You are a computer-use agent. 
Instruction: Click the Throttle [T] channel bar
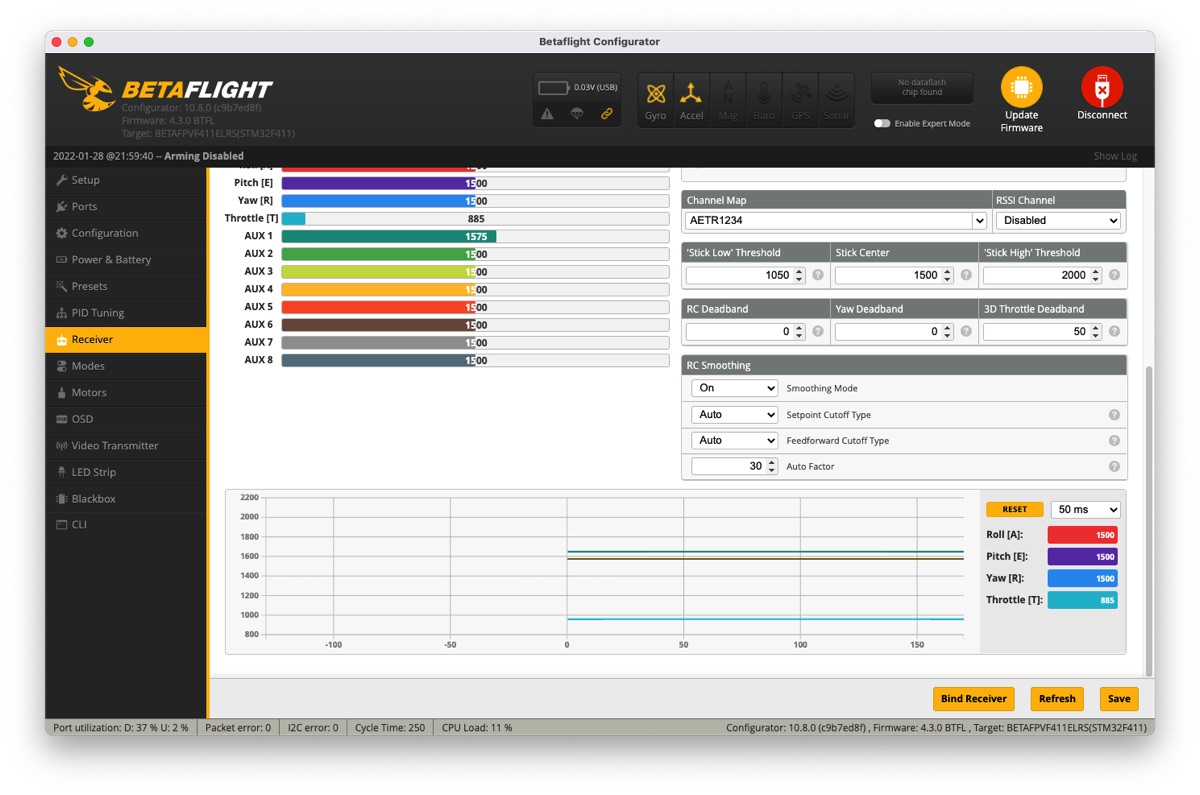click(x=475, y=218)
